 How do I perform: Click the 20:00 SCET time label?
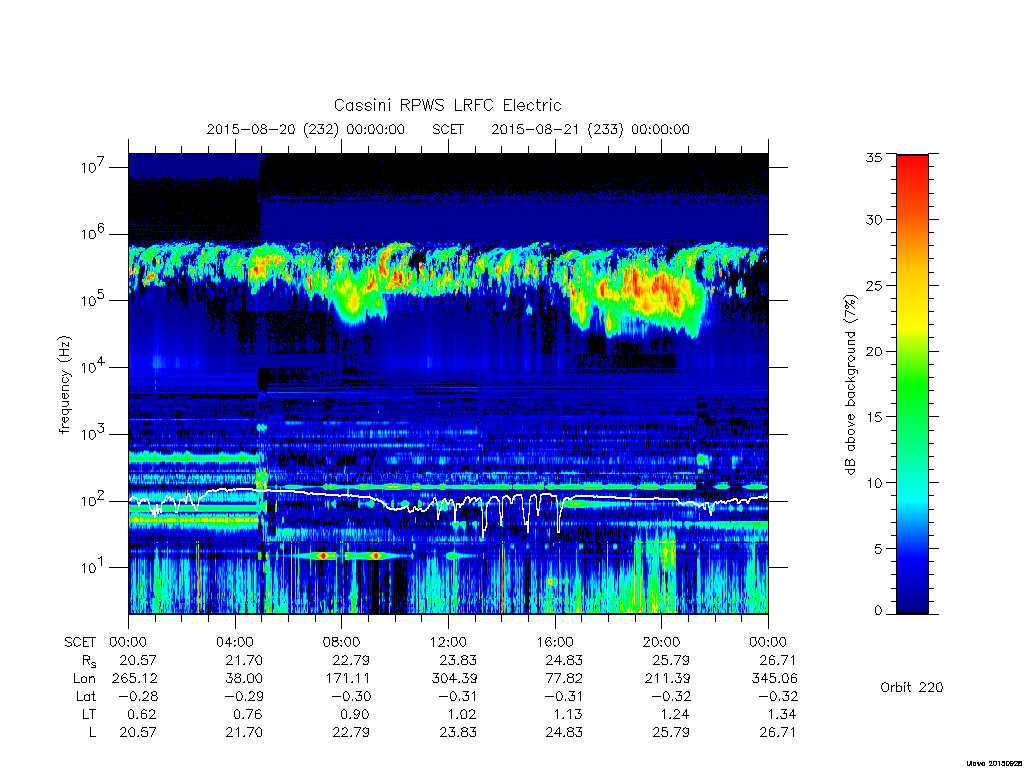(662, 642)
